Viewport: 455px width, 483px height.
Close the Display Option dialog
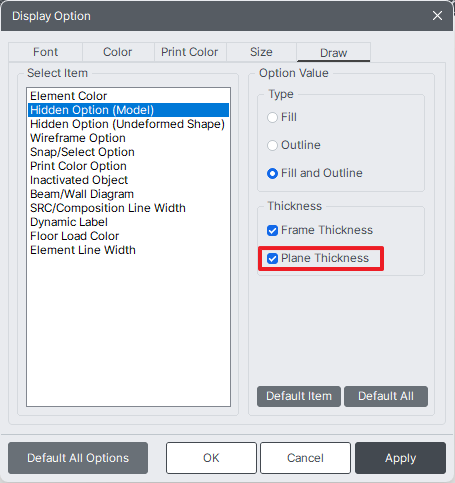437,16
